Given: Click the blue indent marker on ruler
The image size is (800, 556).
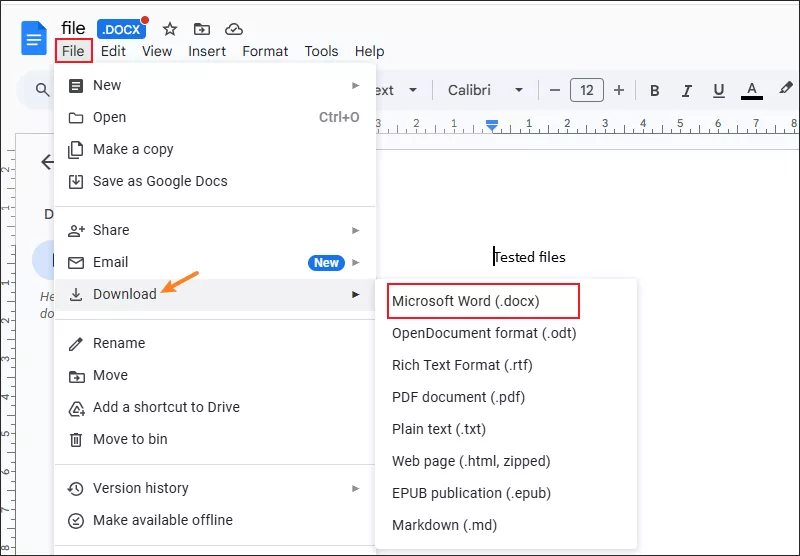Looking at the screenshot, I should tap(492, 125).
